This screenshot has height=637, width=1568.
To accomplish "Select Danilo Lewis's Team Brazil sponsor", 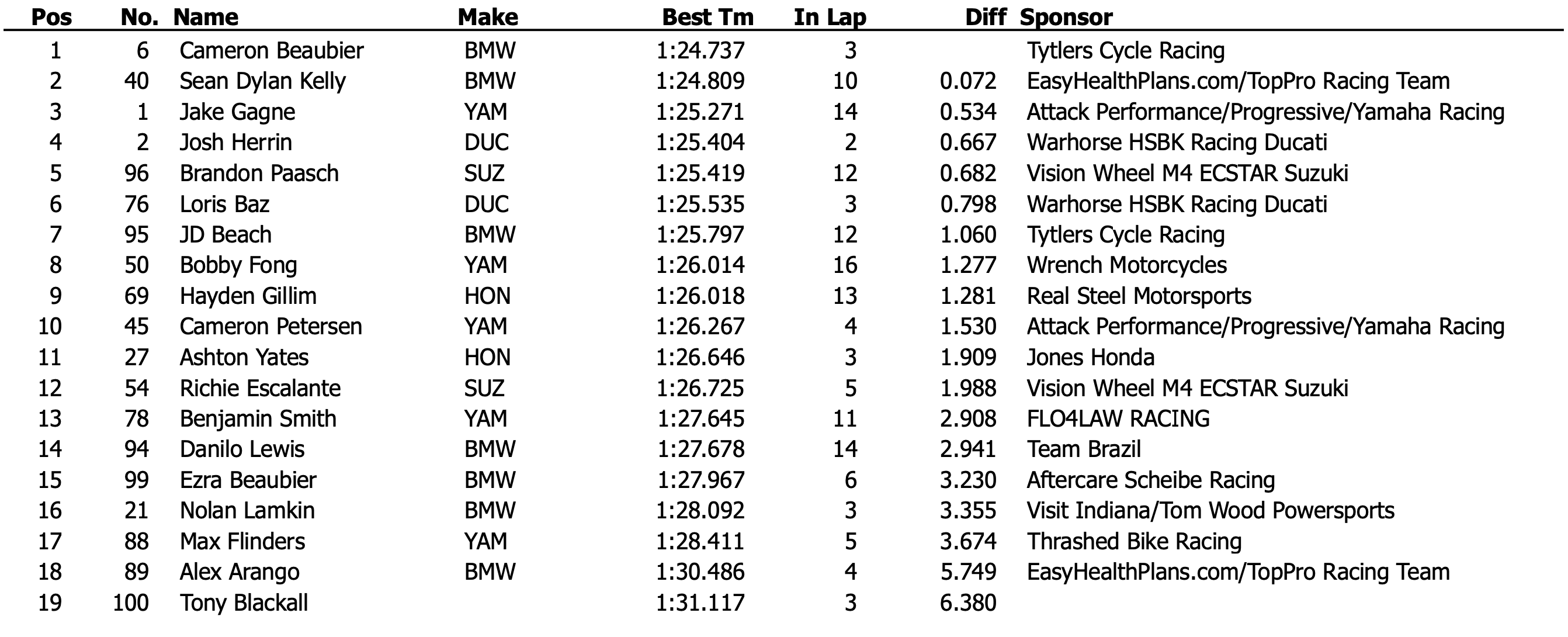I will (1084, 449).
